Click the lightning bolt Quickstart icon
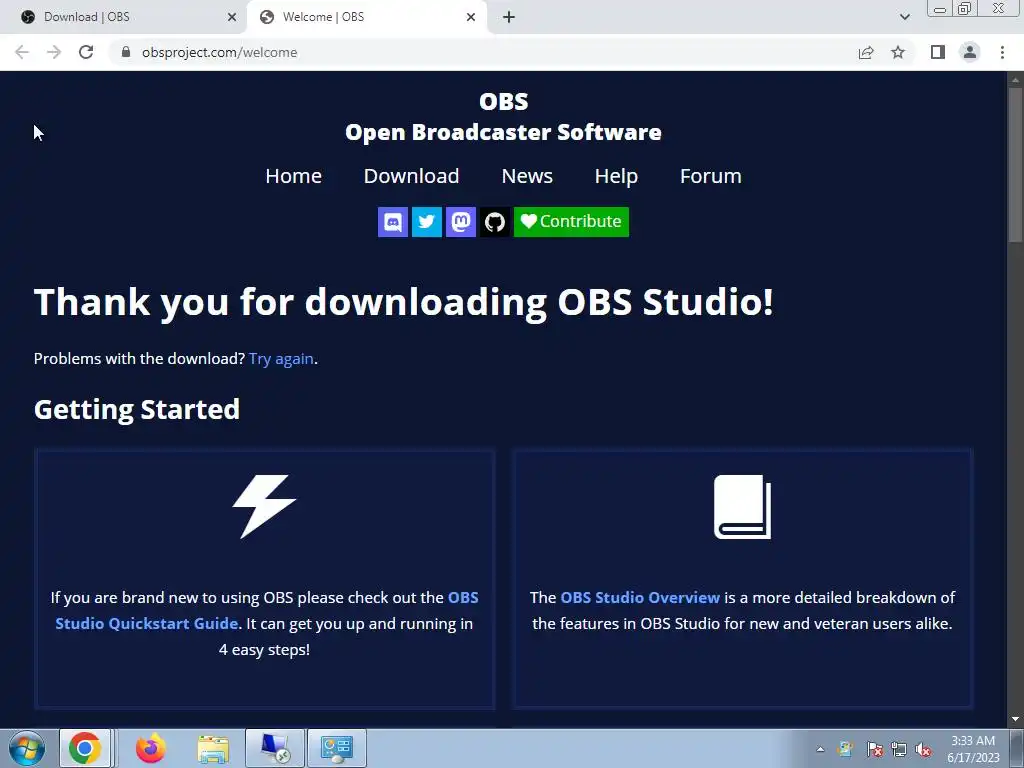The image size is (1024, 768). pos(264,507)
